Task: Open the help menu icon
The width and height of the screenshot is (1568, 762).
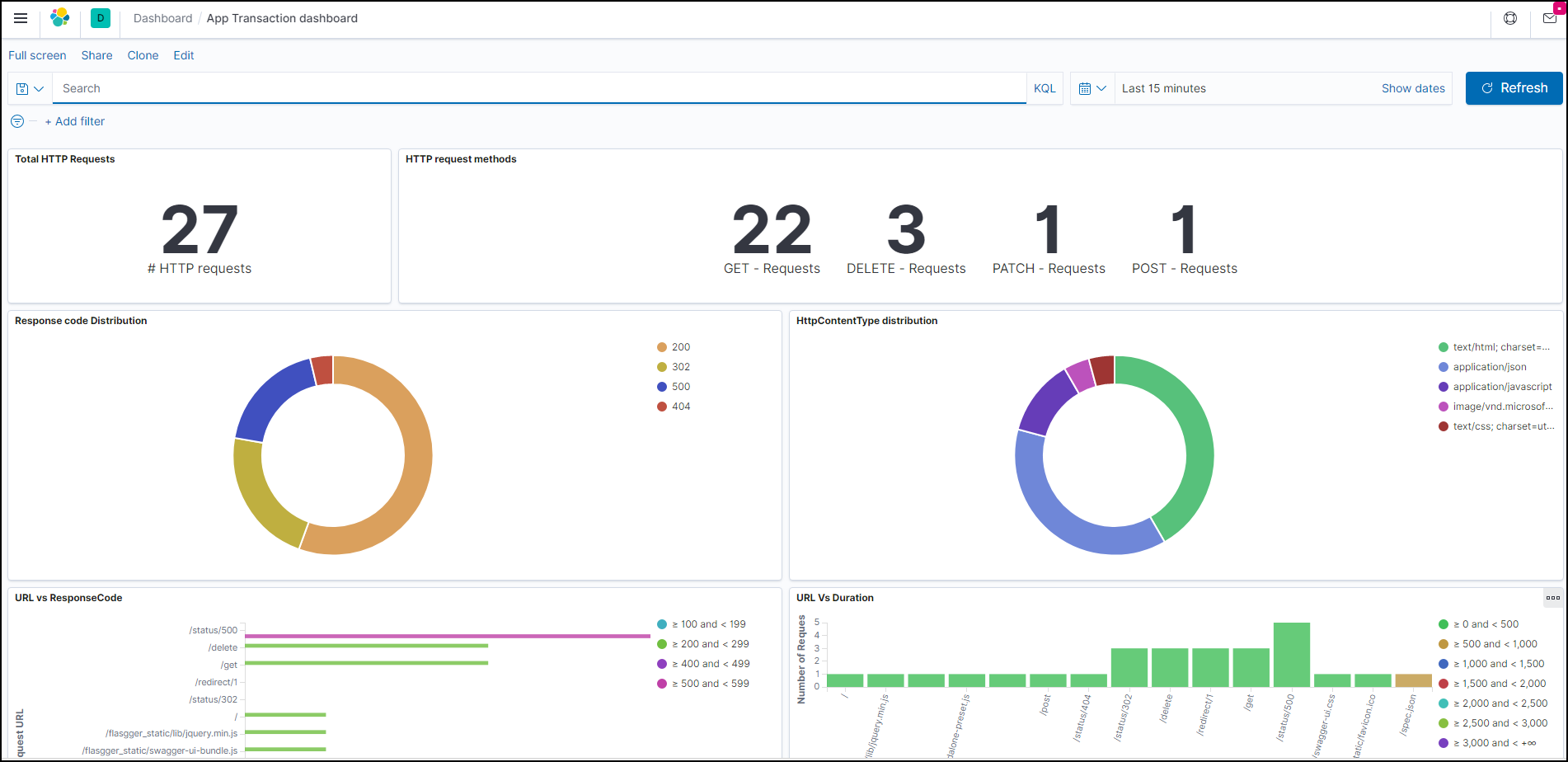Action: pos(1510,18)
